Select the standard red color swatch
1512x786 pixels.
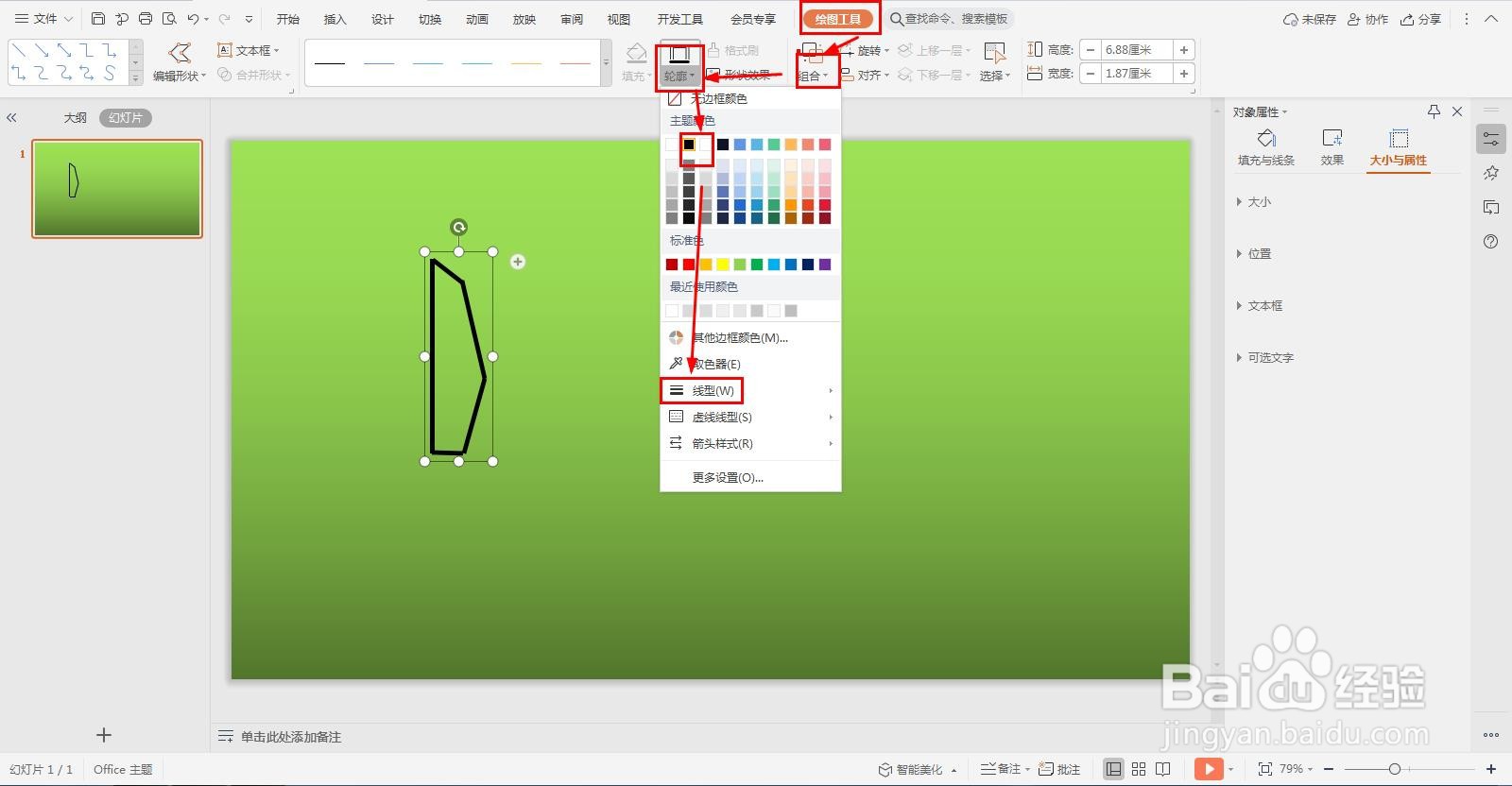pos(689,265)
